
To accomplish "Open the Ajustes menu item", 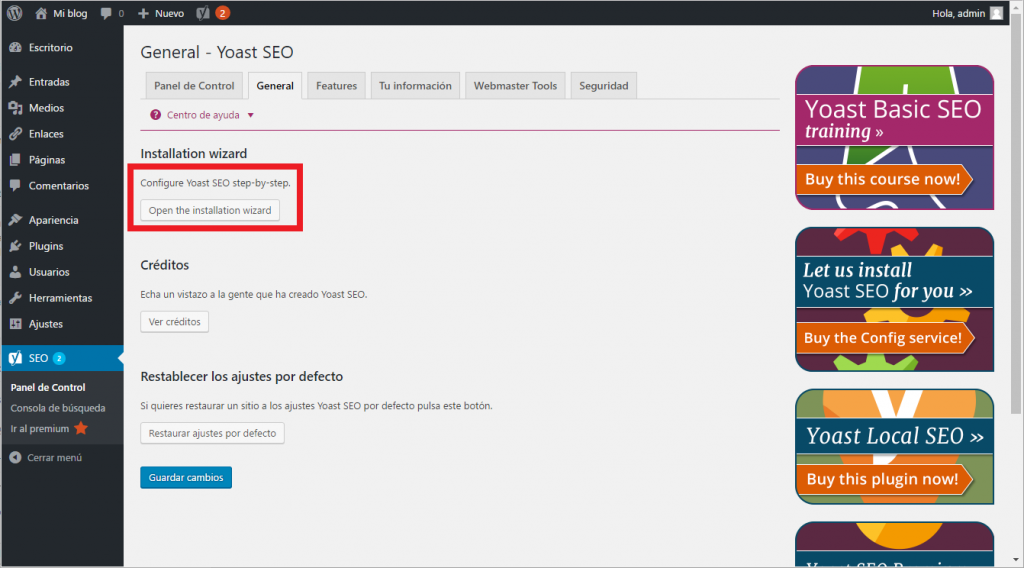I will tap(62, 324).
